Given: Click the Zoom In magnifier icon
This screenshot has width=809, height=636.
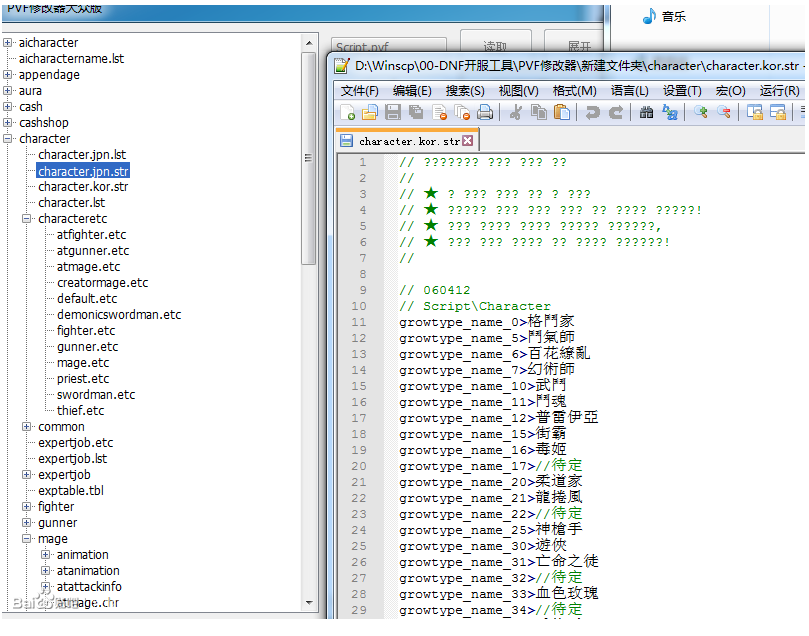Looking at the screenshot, I should (x=700, y=111).
